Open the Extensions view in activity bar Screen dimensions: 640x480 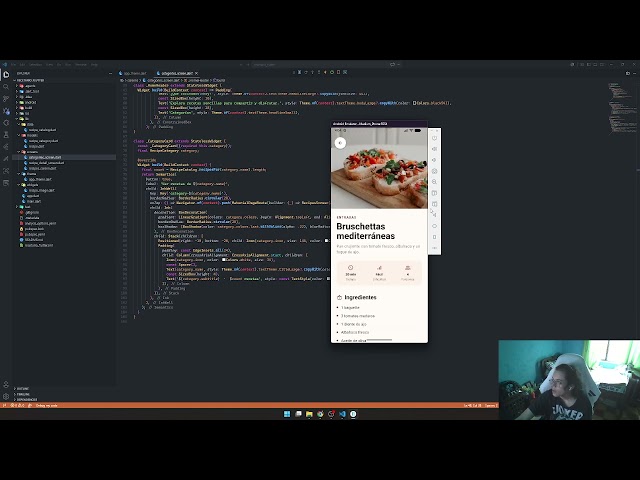tap(6, 123)
